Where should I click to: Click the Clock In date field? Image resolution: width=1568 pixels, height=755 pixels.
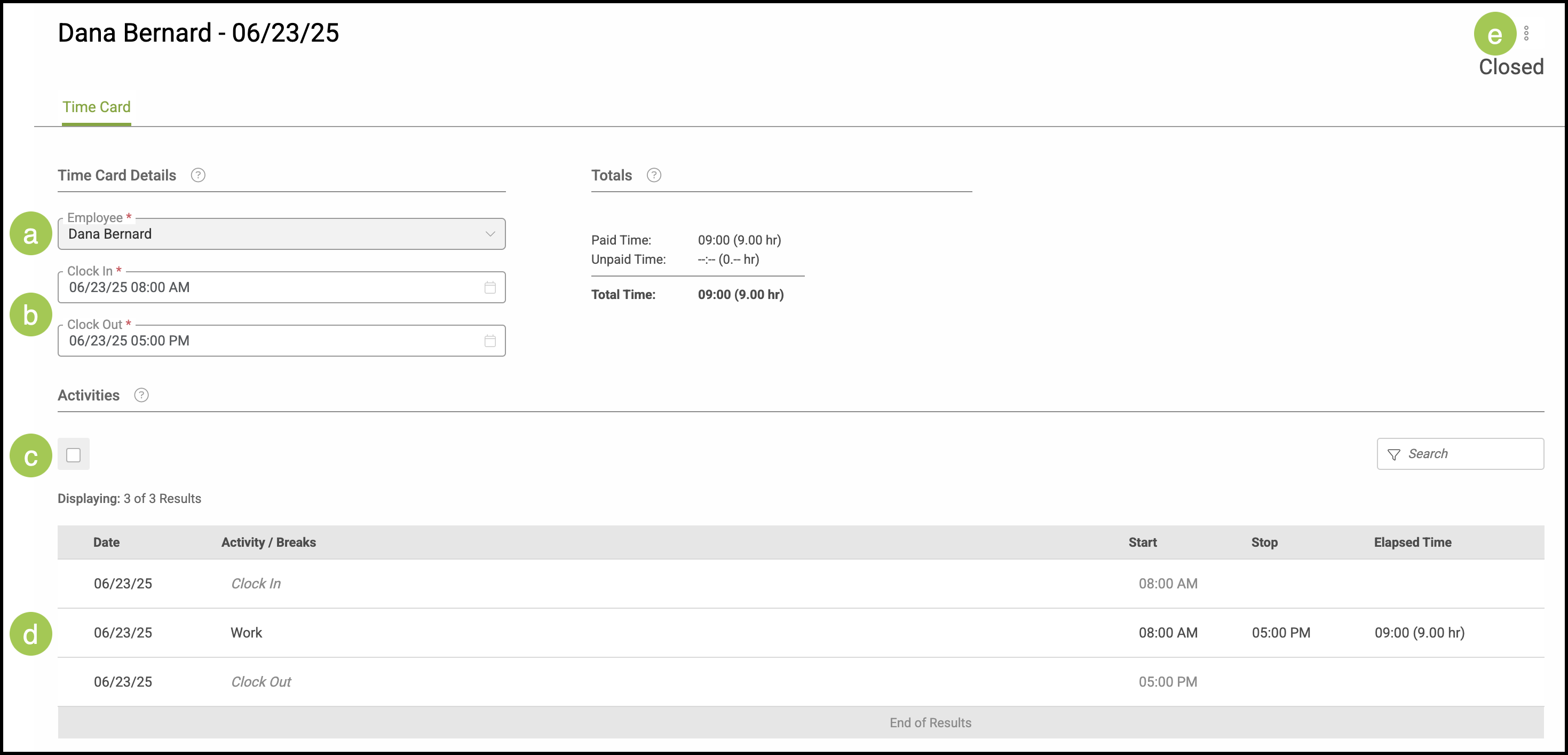(268, 287)
